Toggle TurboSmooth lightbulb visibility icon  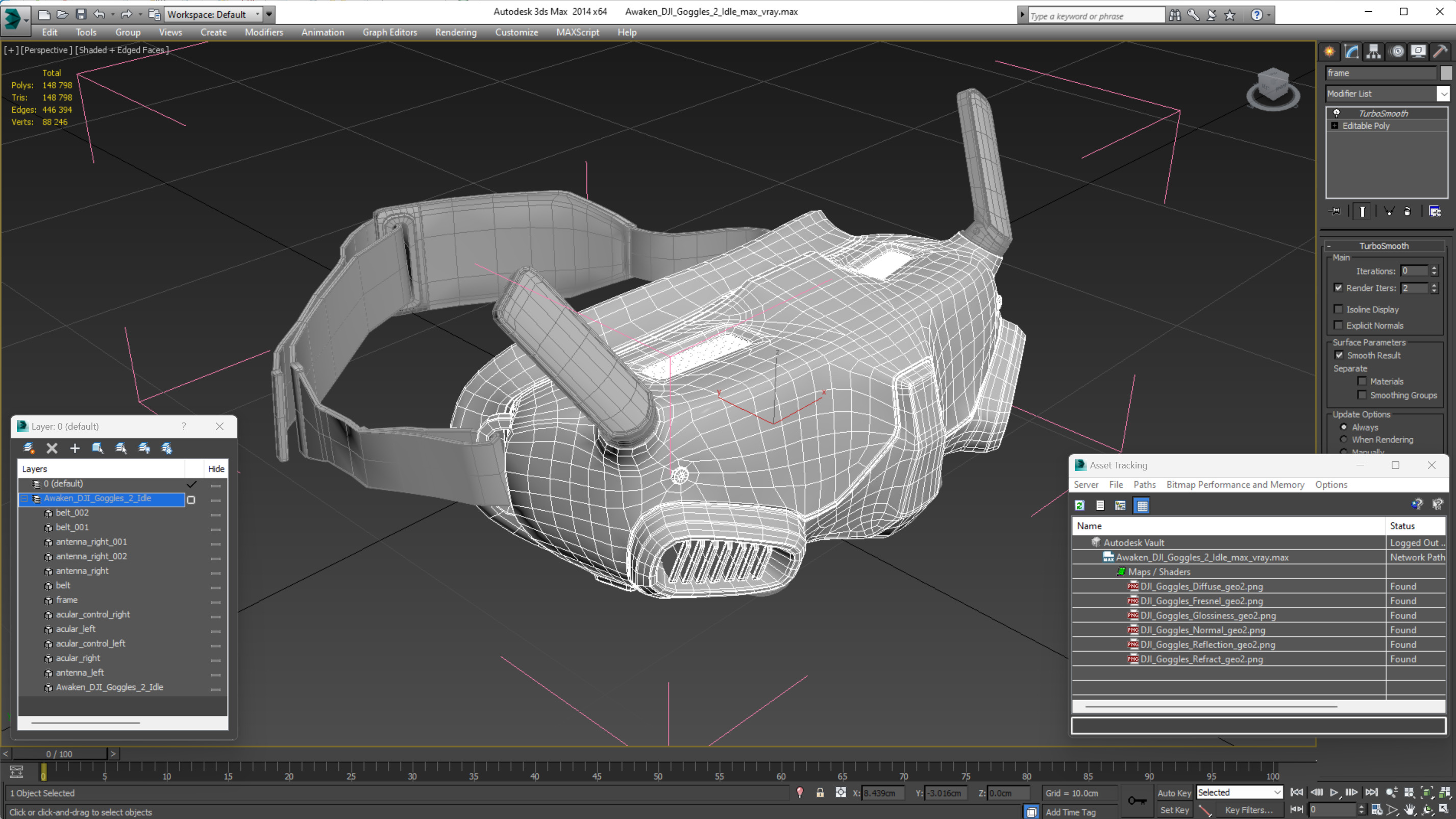coord(1337,113)
